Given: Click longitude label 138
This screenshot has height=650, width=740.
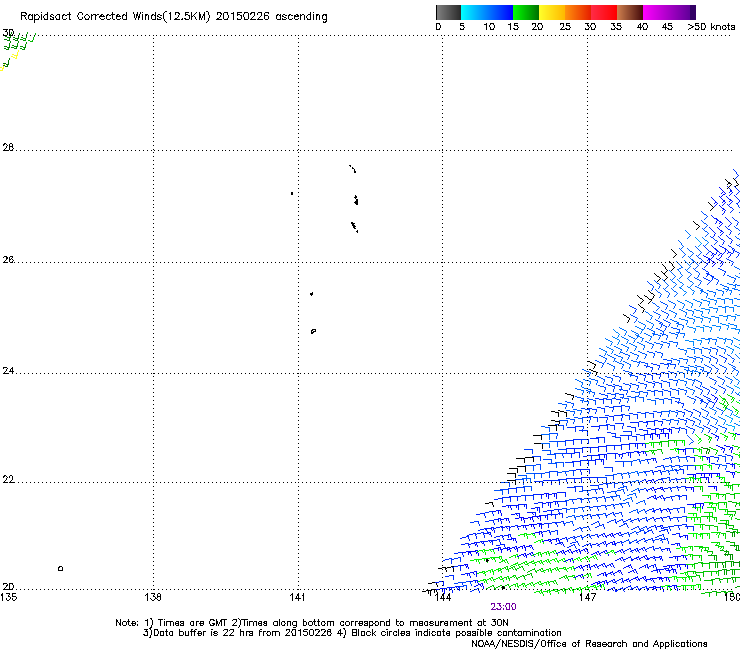Looking at the screenshot, I should [153, 597].
